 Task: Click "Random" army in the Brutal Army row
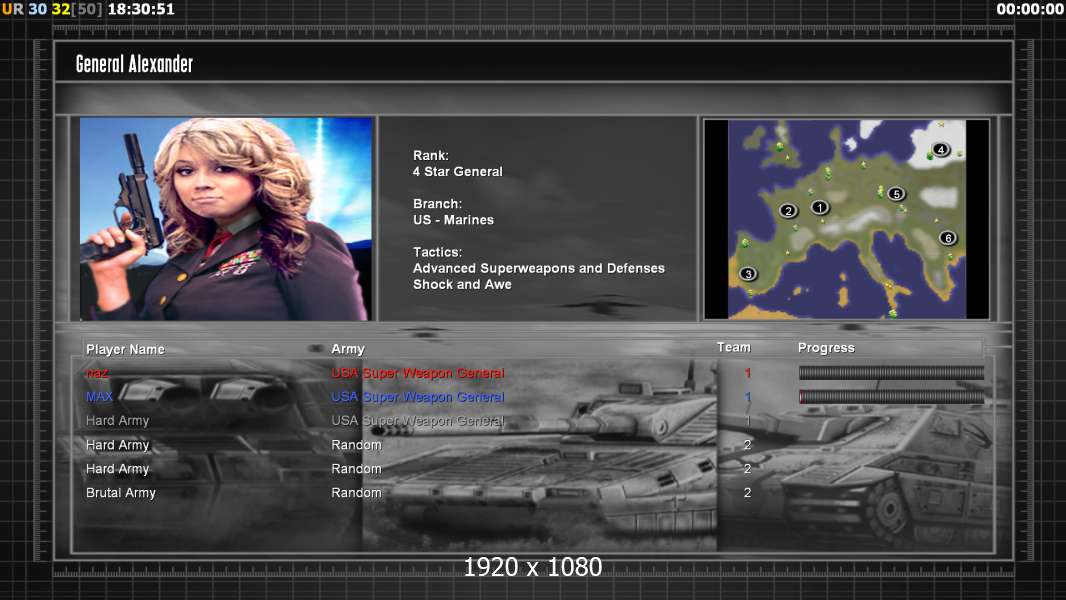356,493
